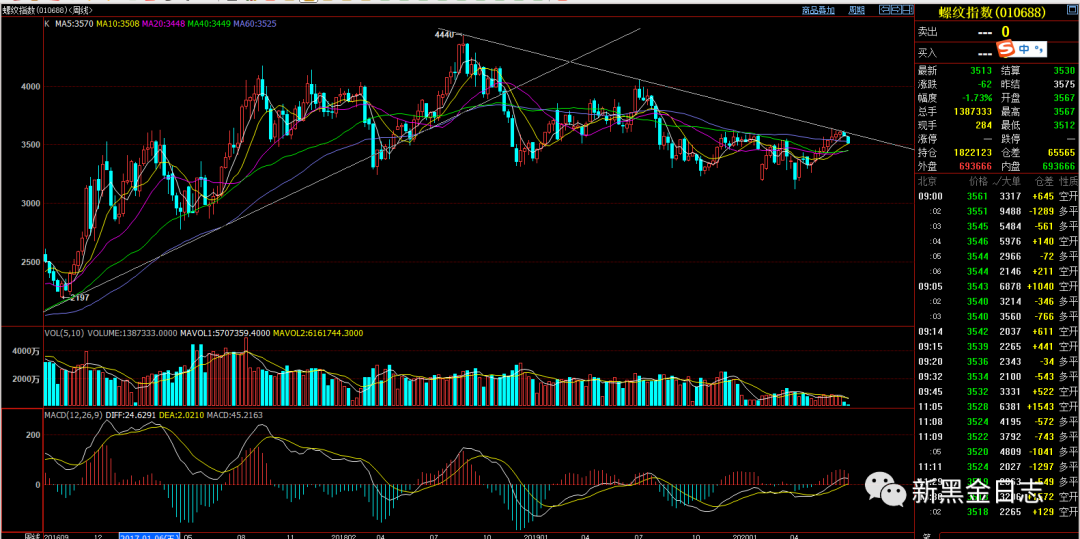Select the 北京 time column header
The width and height of the screenshot is (1080, 539).
point(927,181)
